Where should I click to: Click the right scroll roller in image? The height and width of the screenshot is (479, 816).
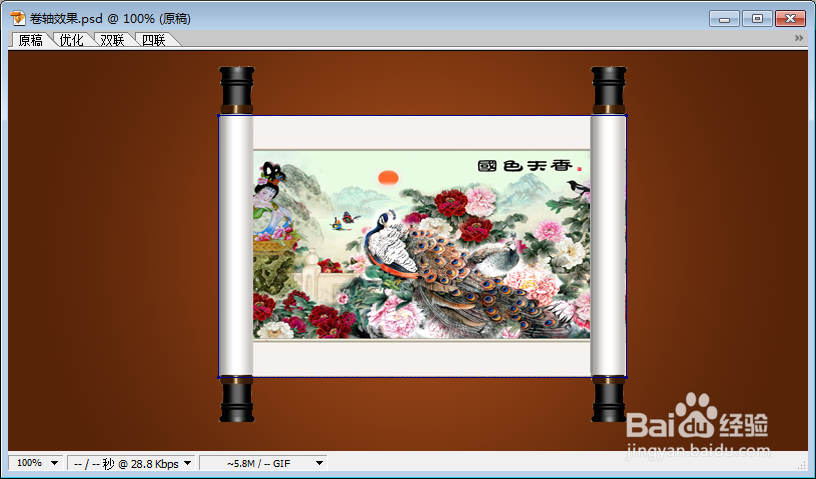(x=608, y=244)
